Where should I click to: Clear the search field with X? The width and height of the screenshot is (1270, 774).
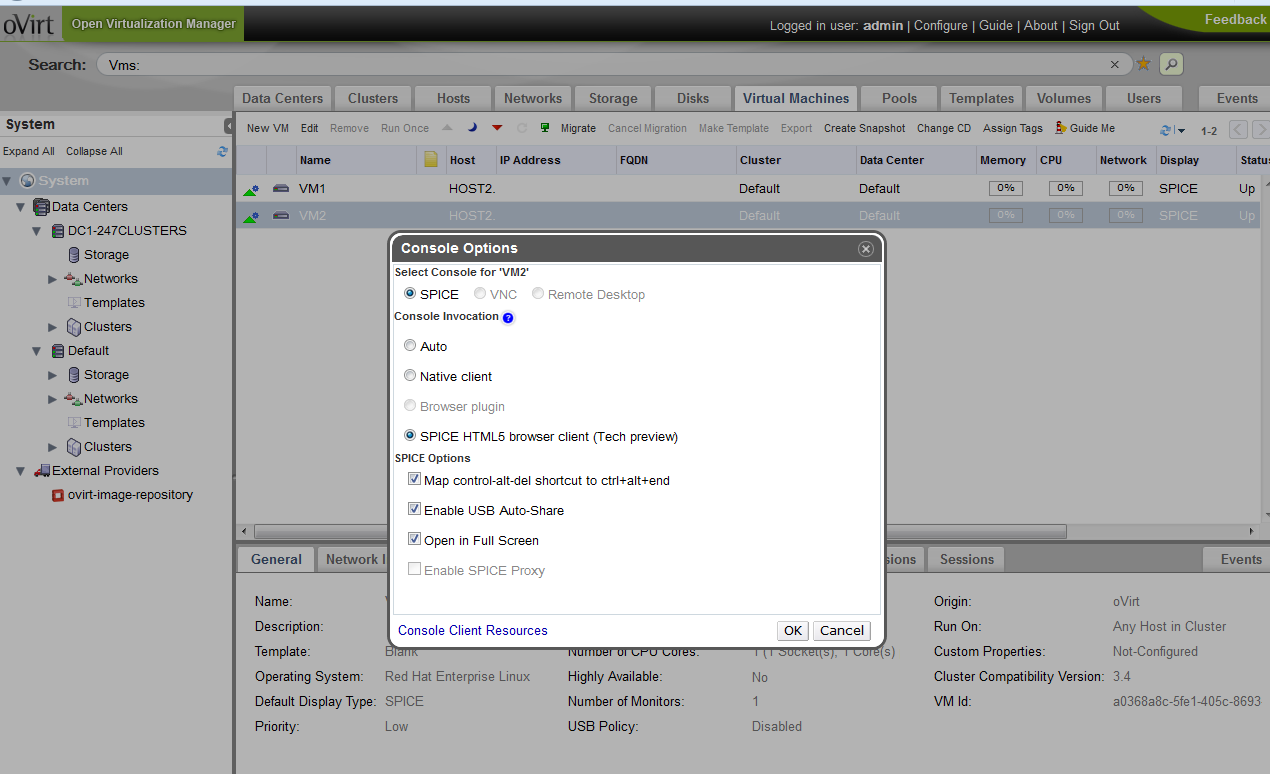[x=1115, y=64]
